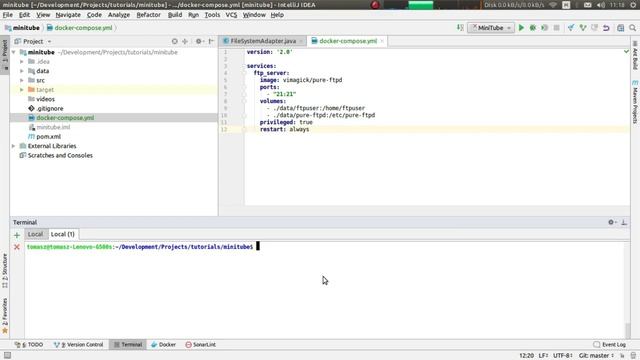The image size is (640, 360).
Task: Click the VCS history icon
Action: [x=594, y=28]
